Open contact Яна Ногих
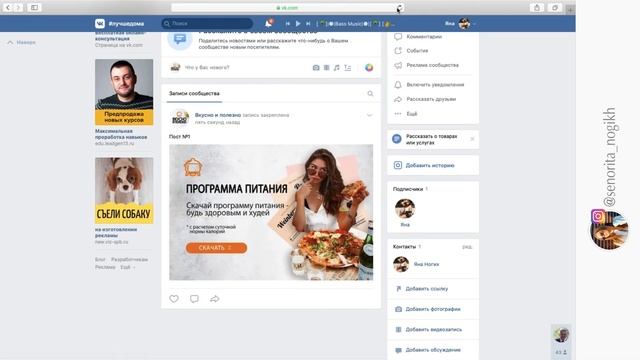 coord(426,264)
